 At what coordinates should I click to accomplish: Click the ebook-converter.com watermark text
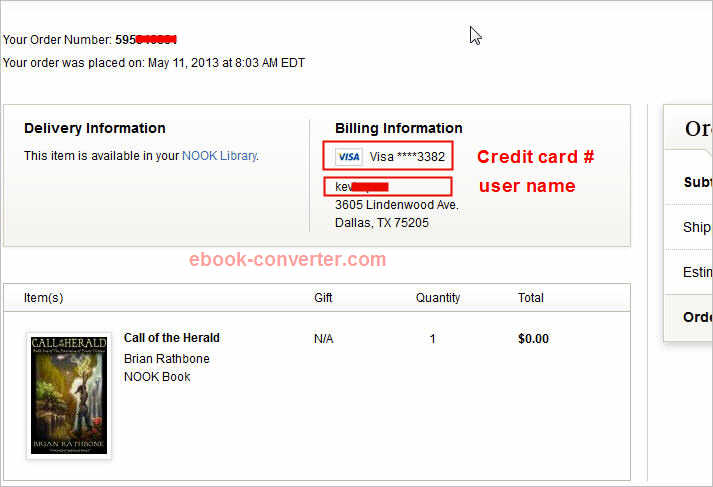287,260
